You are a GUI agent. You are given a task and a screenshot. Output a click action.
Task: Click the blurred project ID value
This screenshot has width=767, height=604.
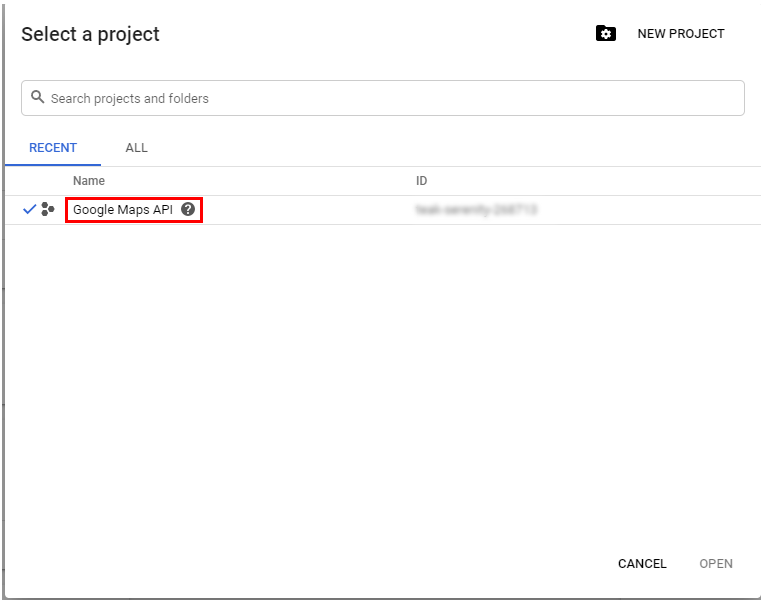click(476, 210)
